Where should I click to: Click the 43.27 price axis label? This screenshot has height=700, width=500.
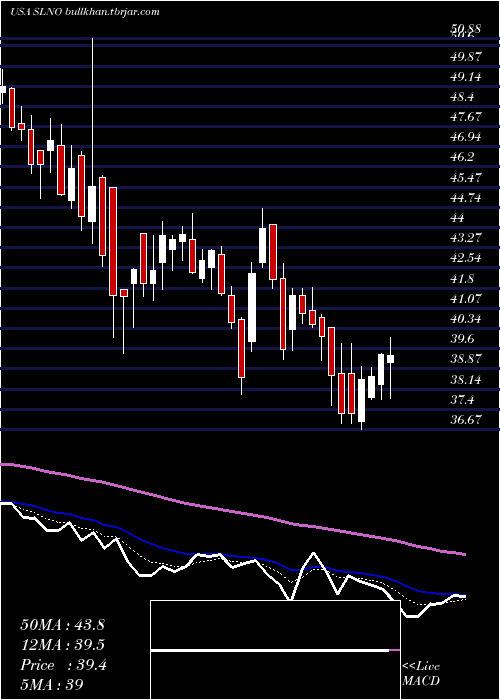[x=466, y=238]
